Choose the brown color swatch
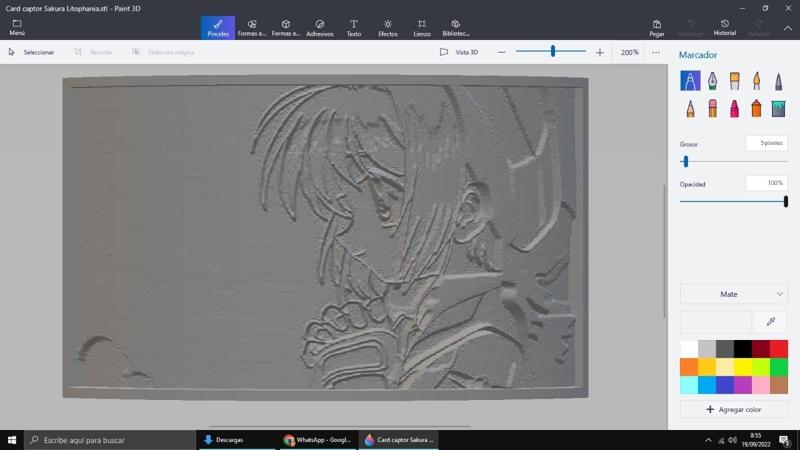Screen dimensions: 800x450 (779, 385)
